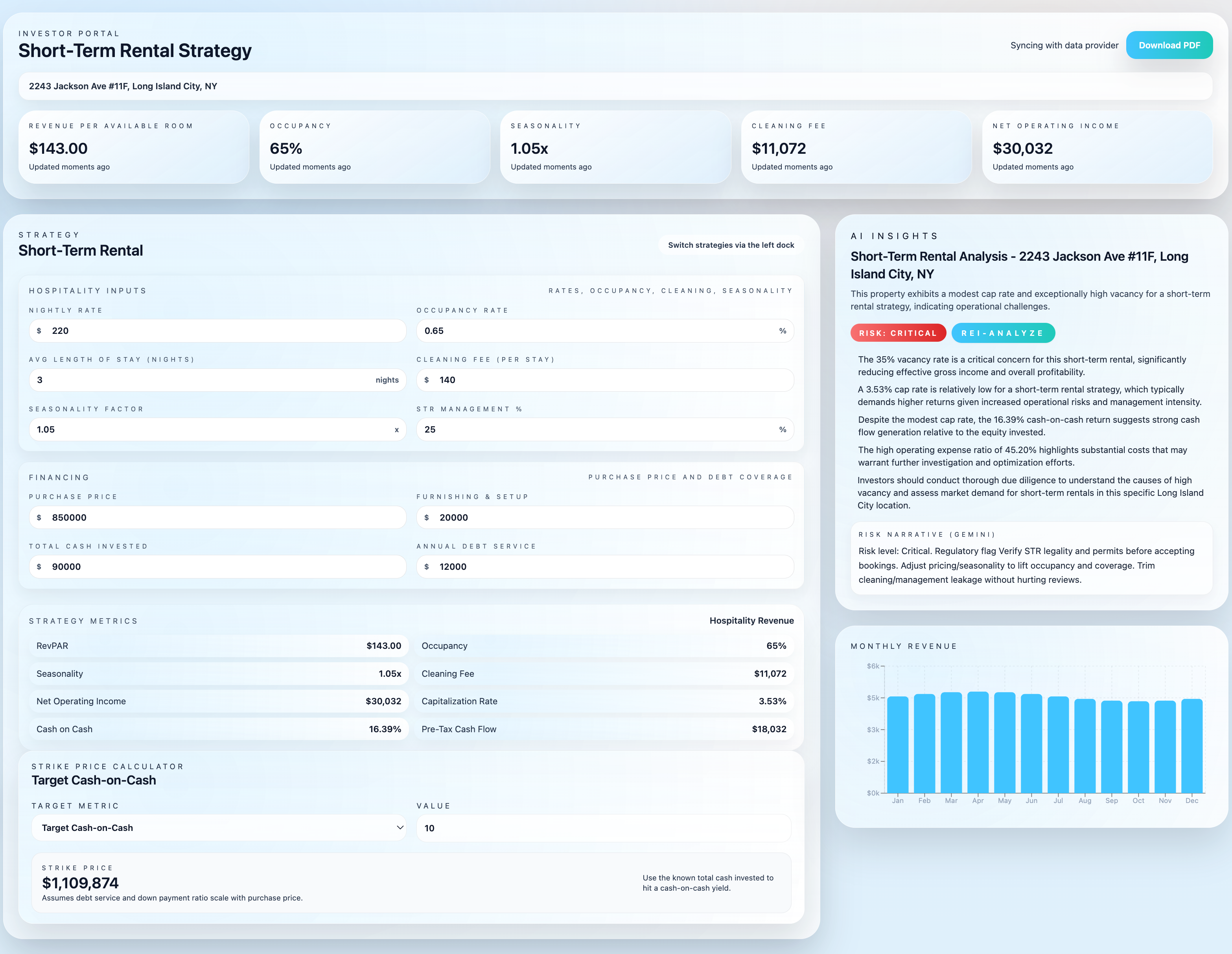Select the STR Management percentage field
Viewport: 1232px width, 954px height.
point(604,429)
